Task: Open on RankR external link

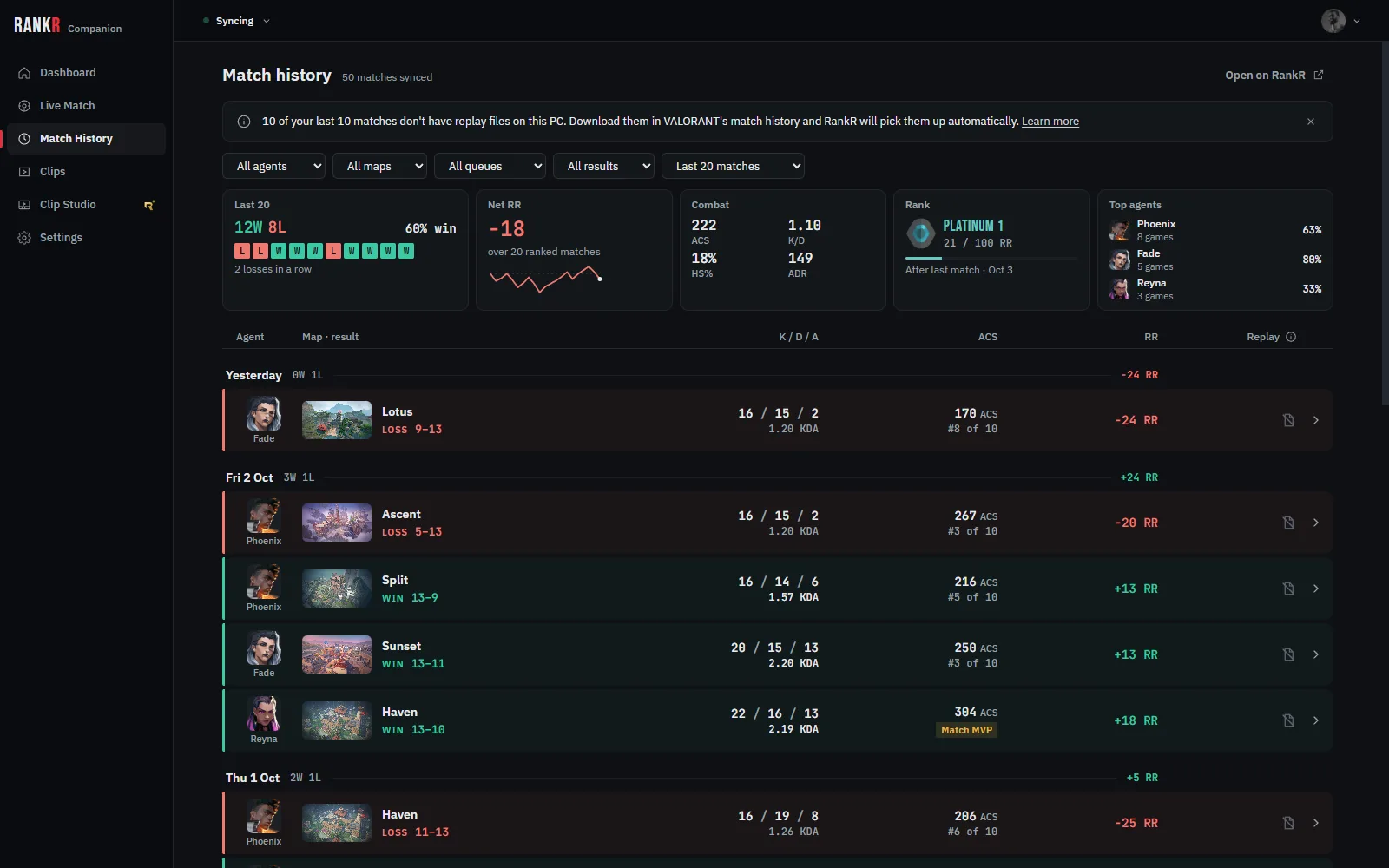Action: (1274, 76)
